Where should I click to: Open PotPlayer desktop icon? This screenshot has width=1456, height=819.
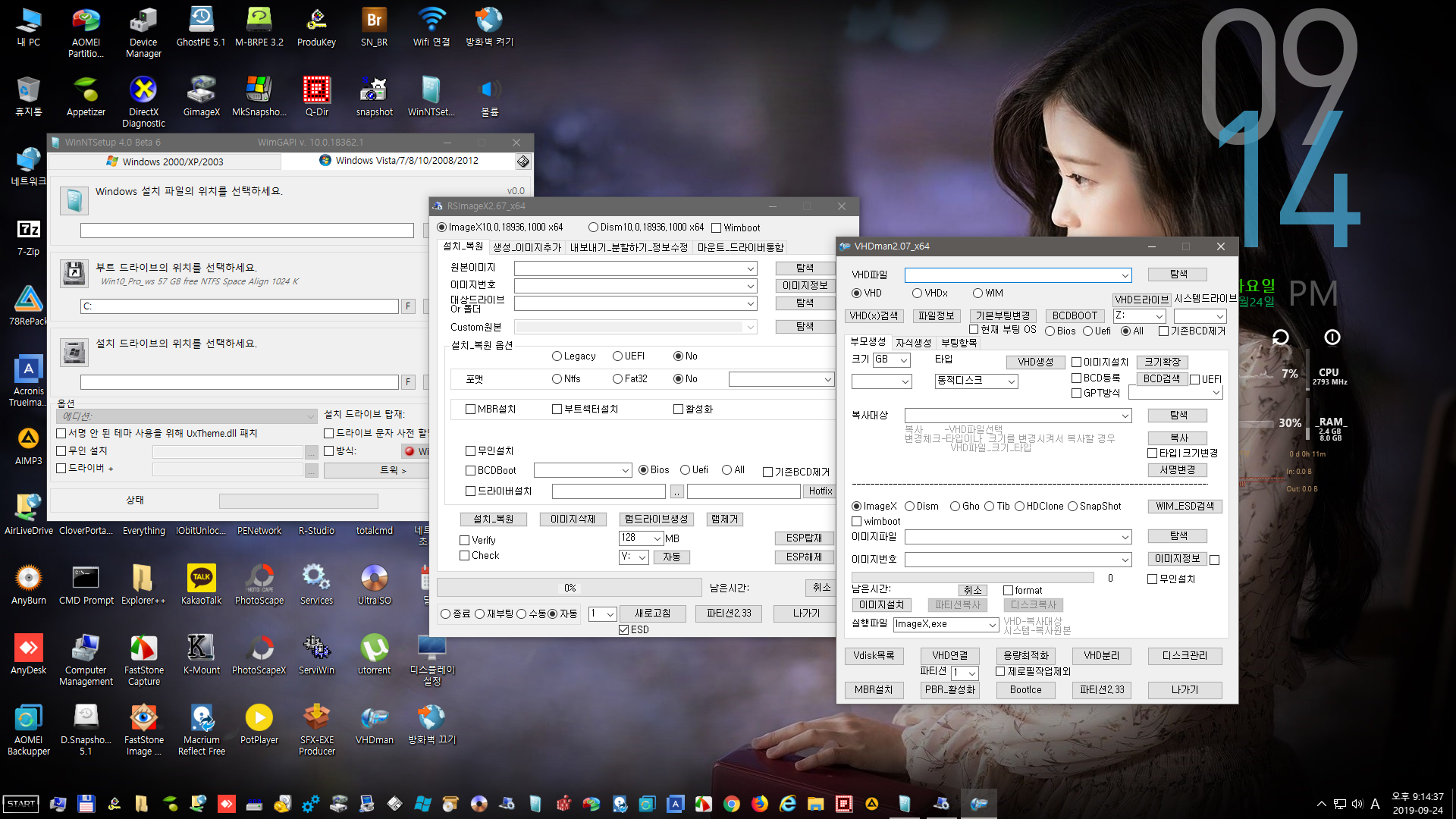coord(259,725)
